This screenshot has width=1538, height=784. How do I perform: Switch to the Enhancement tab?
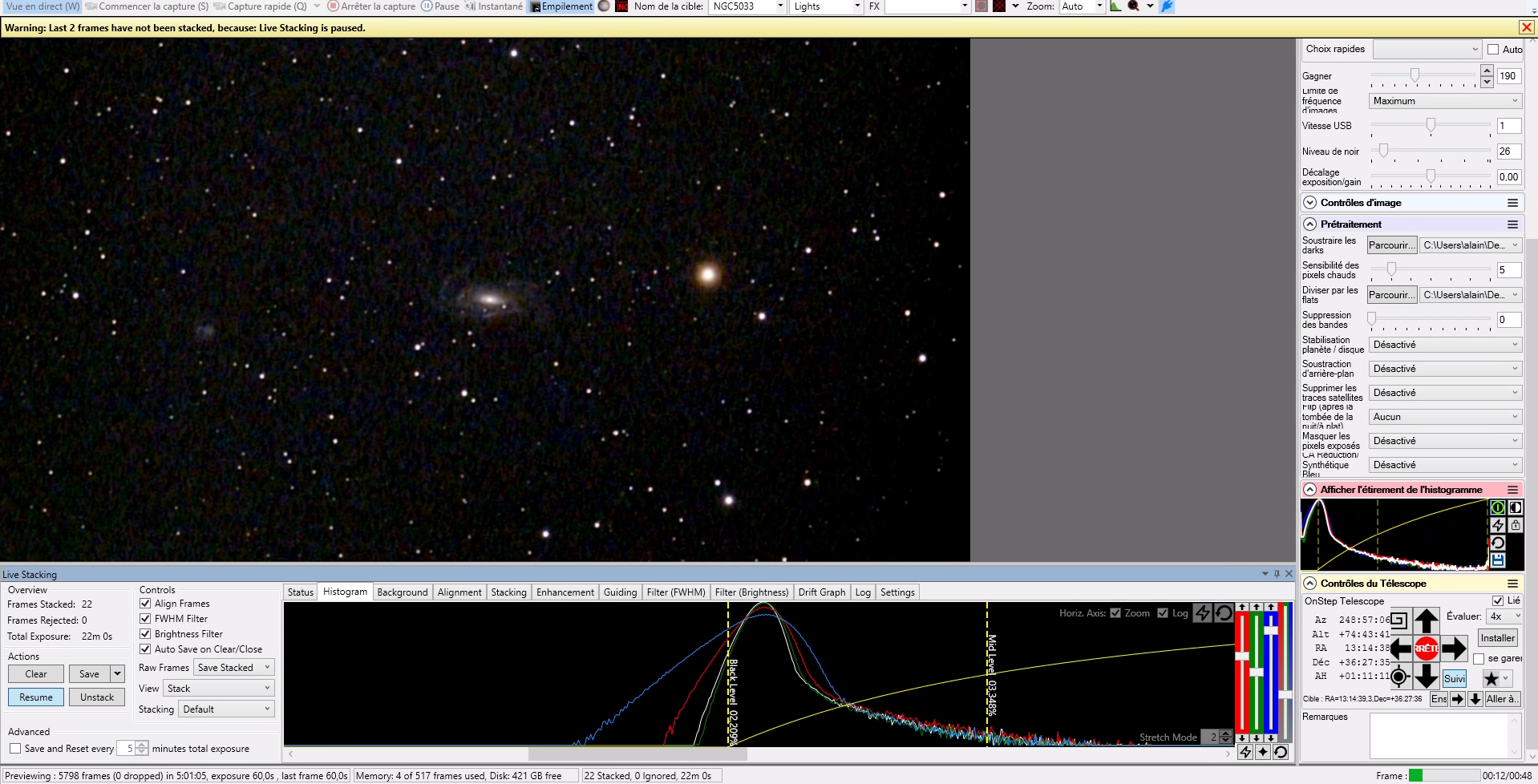tap(565, 592)
